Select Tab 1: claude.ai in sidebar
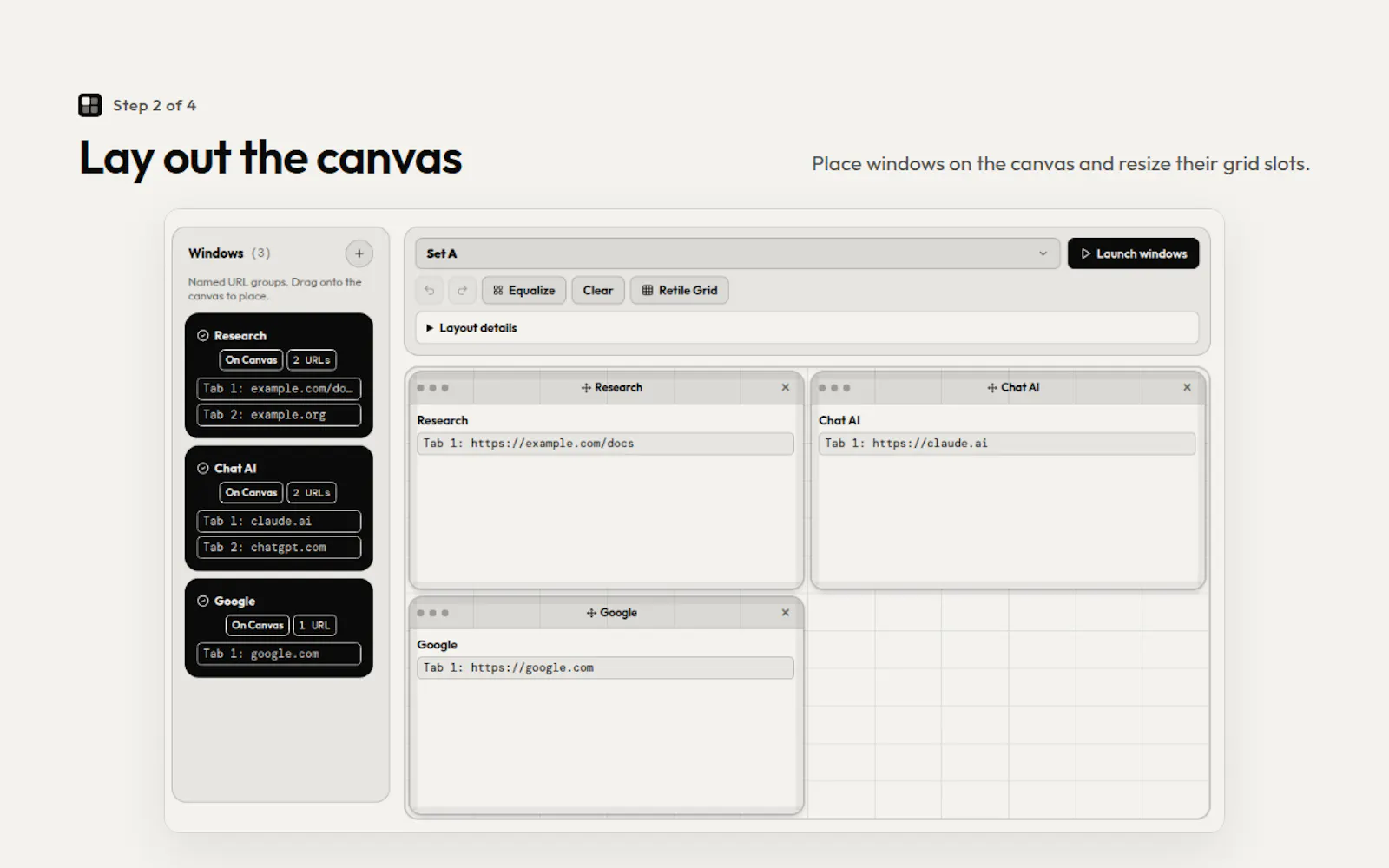 pos(279,522)
